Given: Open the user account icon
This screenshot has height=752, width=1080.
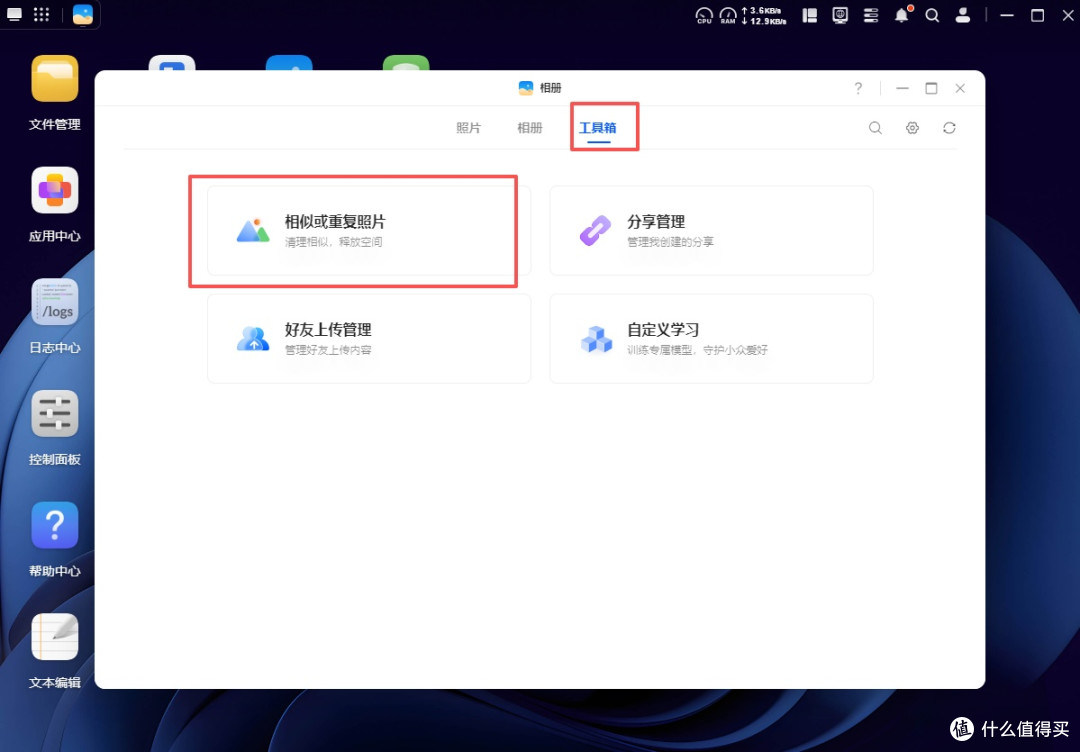Looking at the screenshot, I should click(x=963, y=15).
